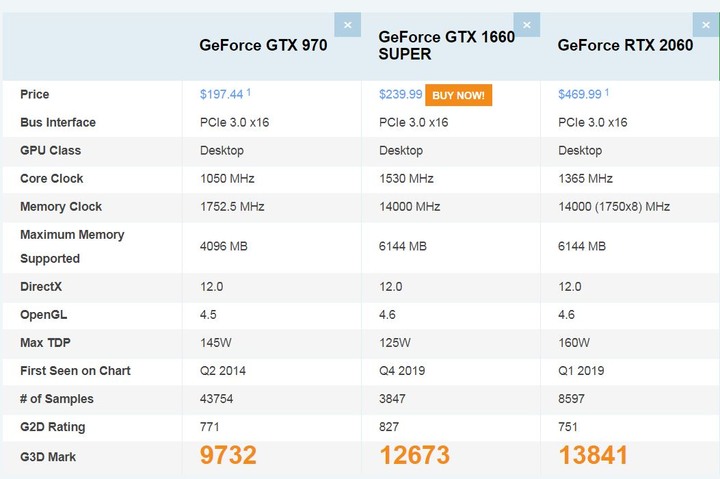Click the GPU Class row label

coord(51,150)
